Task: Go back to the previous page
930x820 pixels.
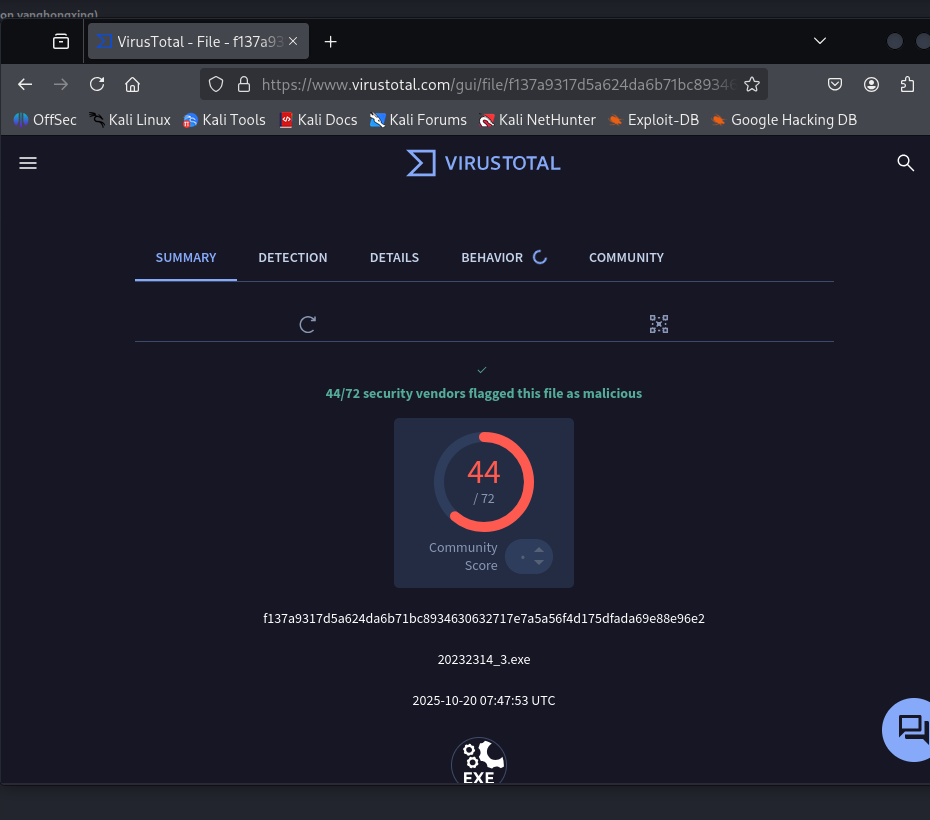Action: [25, 84]
